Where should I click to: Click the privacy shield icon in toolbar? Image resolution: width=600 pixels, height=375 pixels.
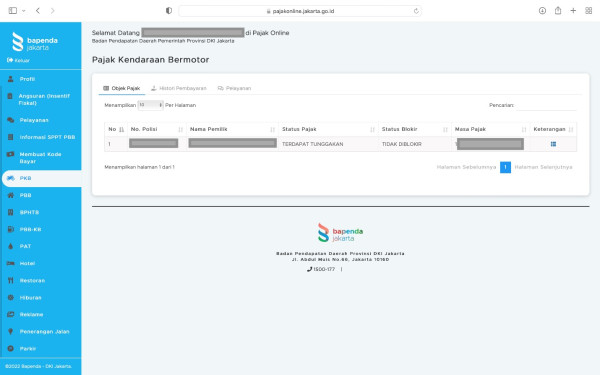coord(169,11)
